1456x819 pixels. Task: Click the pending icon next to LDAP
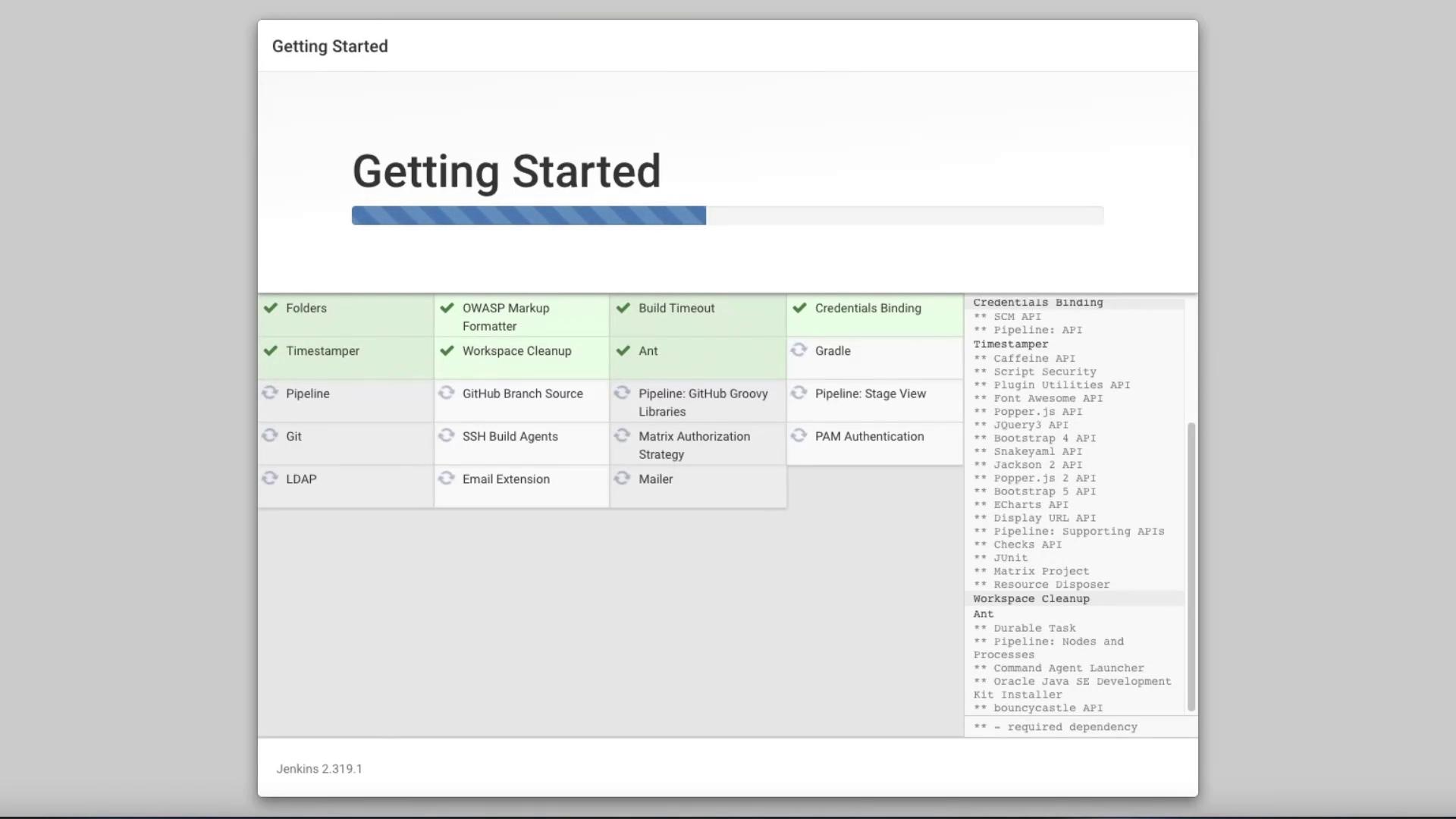pyautogui.click(x=270, y=479)
